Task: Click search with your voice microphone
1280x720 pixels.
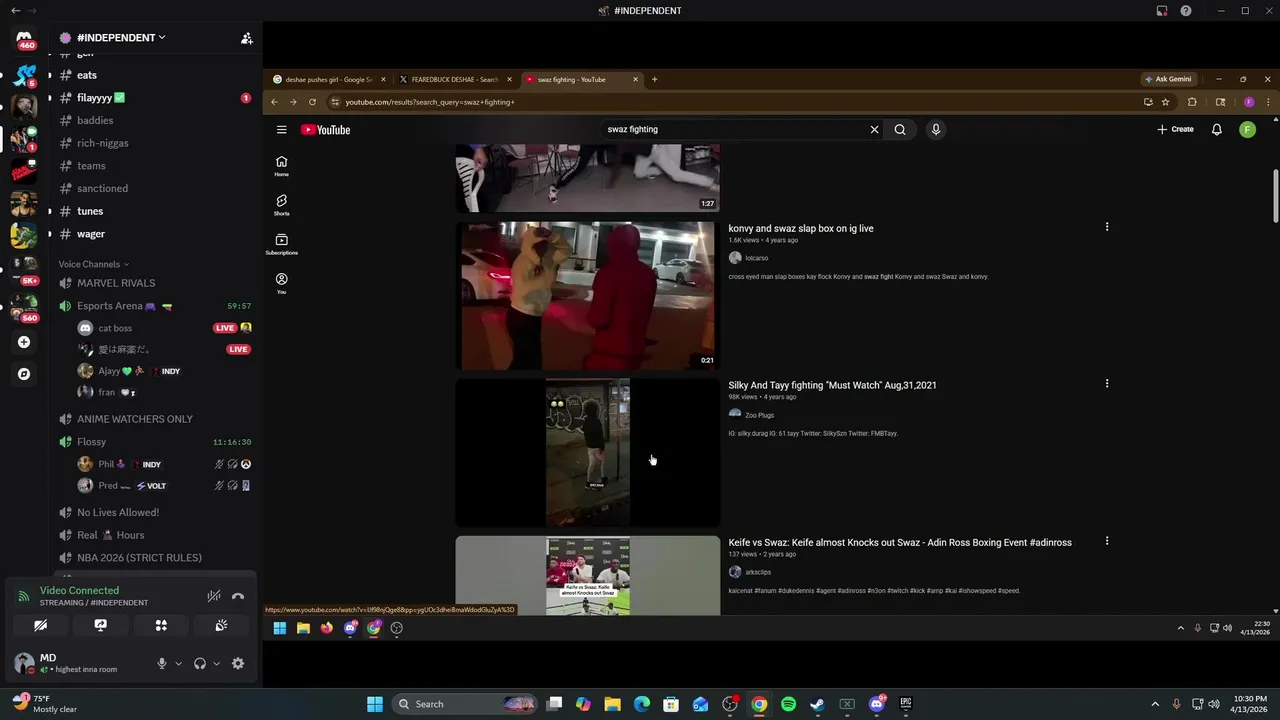Action: tap(936, 129)
